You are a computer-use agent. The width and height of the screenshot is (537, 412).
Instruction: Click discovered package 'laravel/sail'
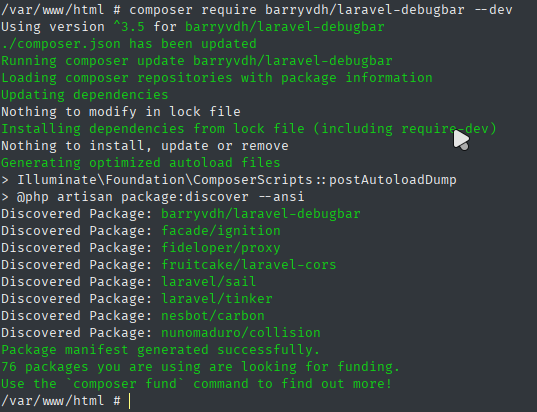pos(209,282)
